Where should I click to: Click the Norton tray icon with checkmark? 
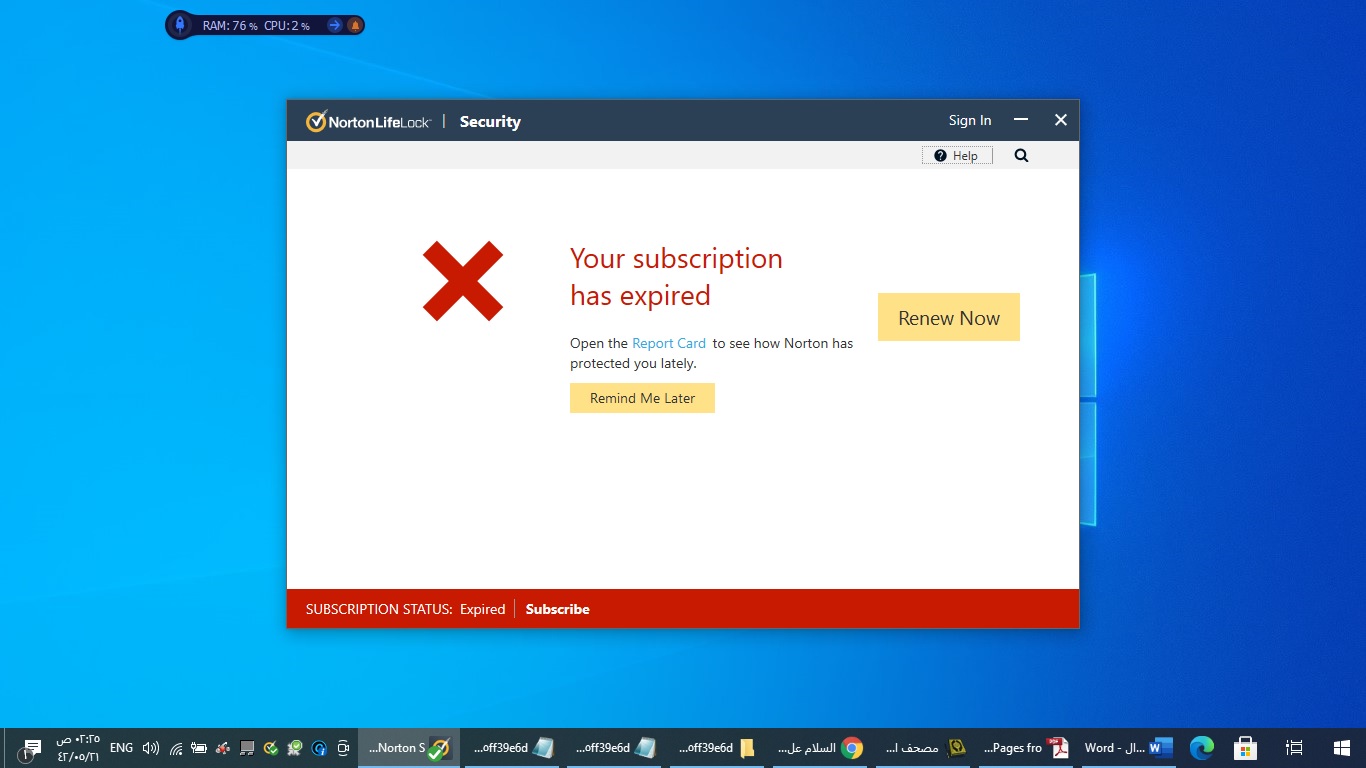click(x=271, y=748)
